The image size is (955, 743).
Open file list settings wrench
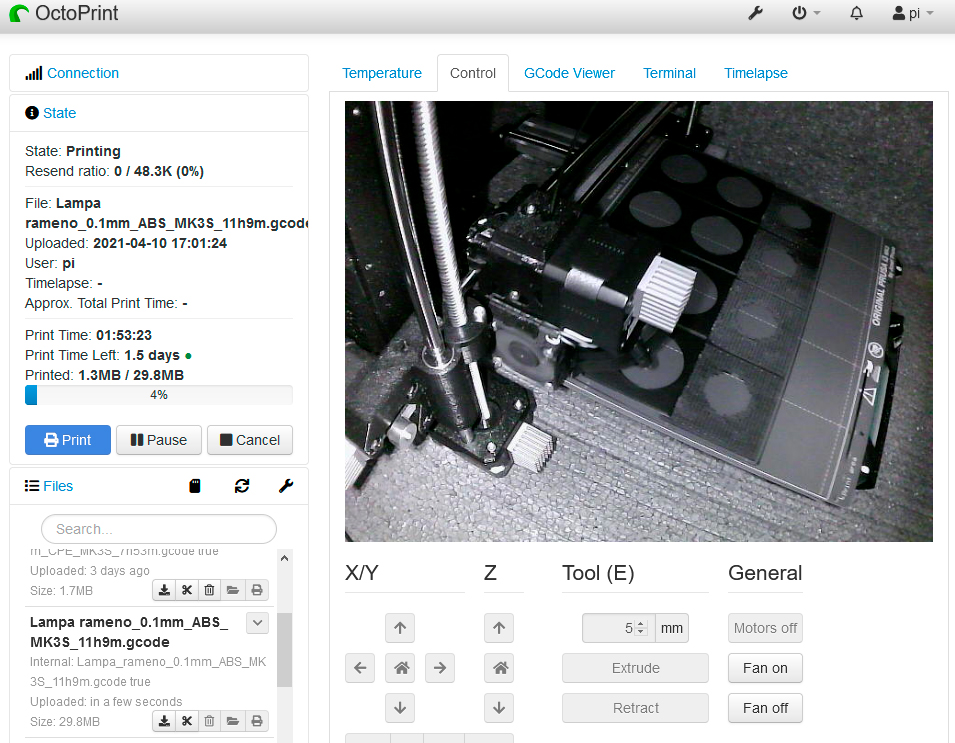pos(285,486)
